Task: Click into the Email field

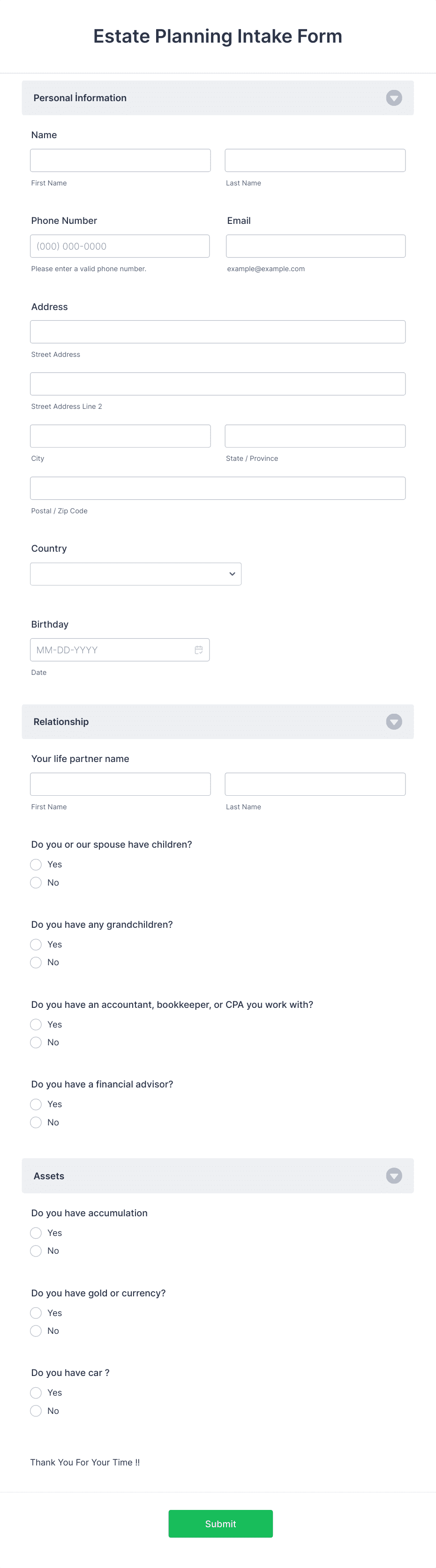Action: (x=315, y=246)
